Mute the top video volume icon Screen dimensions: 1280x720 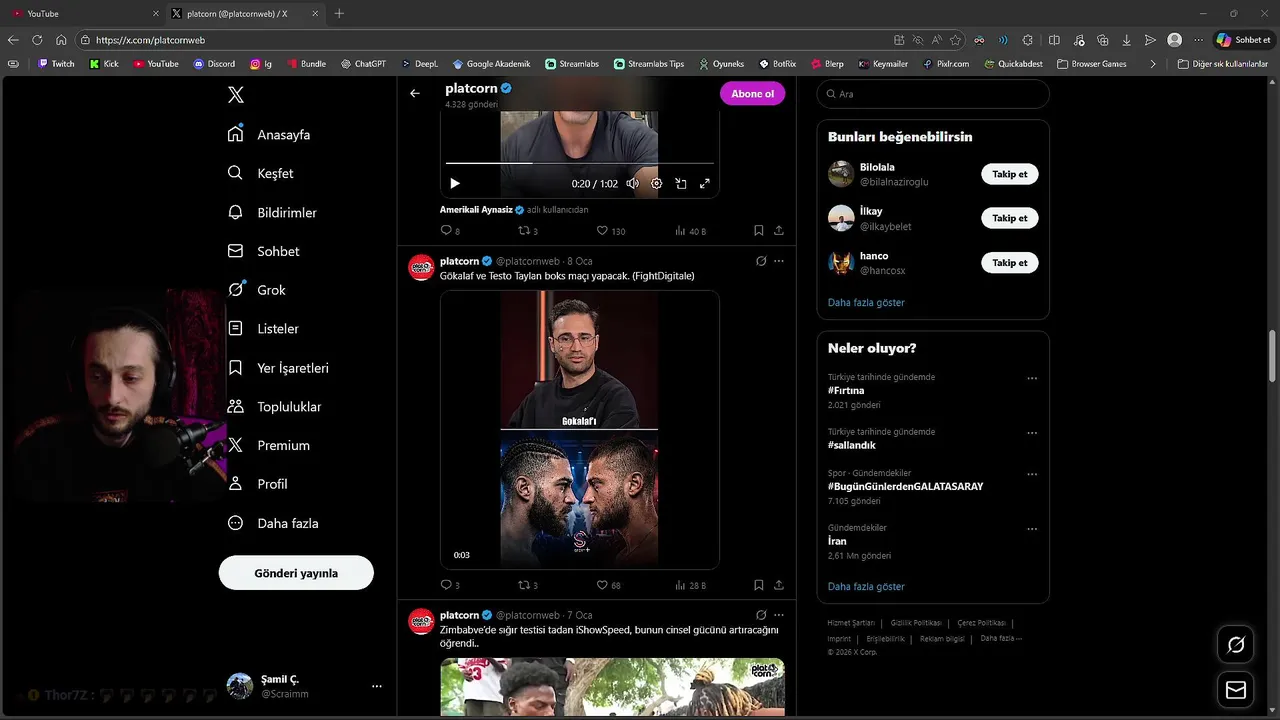coord(633,183)
